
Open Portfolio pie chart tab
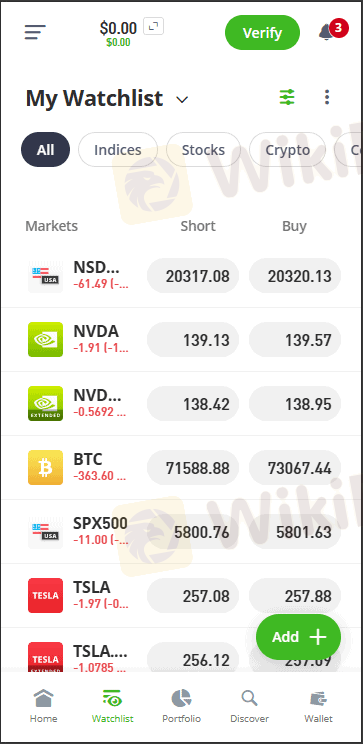click(181, 706)
